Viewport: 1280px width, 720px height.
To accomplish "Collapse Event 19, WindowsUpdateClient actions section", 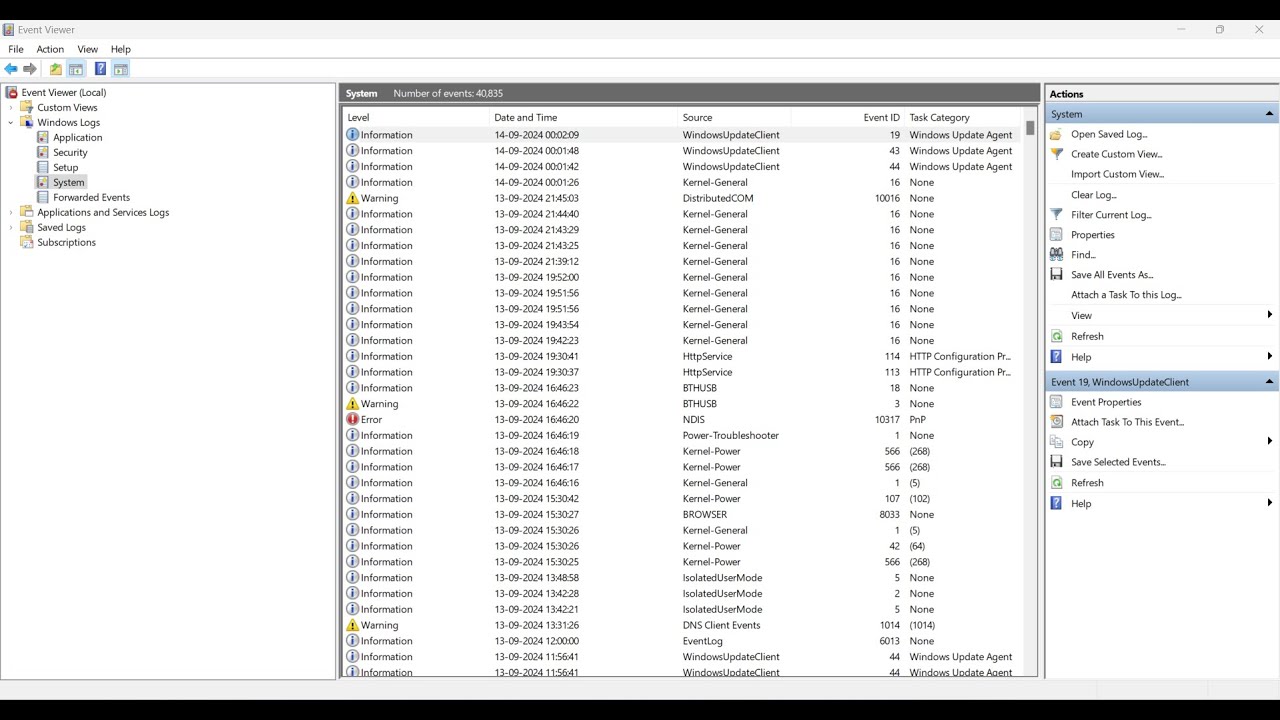I will click(1269, 382).
